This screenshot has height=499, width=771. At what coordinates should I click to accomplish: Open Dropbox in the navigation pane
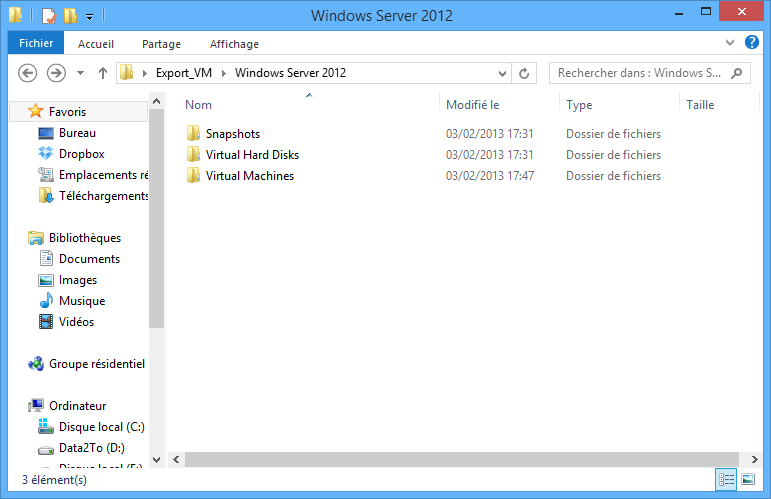tap(82, 154)
